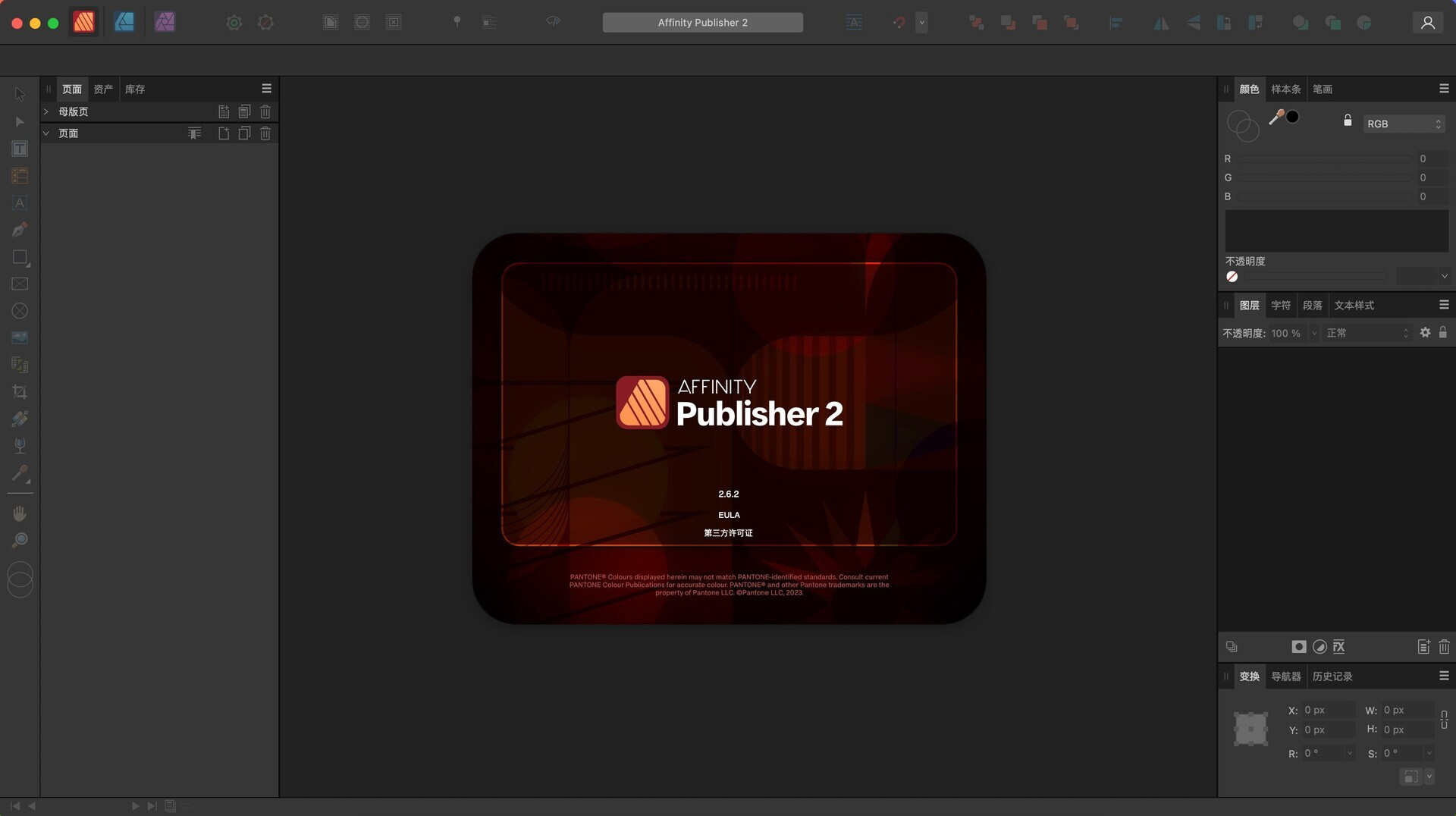Switch to the 笔画 tab
This screenshot has height=816, width=1456.
click(x=1323, y=89)
